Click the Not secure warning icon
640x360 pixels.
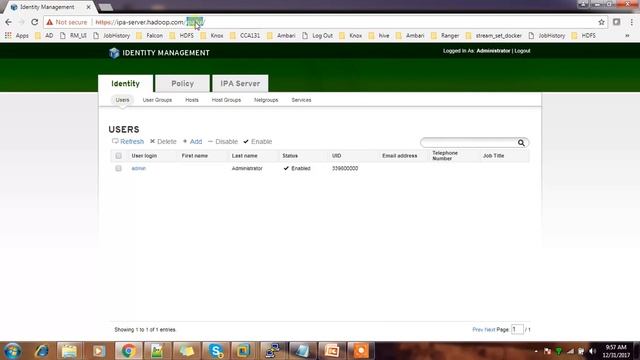coord(49,22)
